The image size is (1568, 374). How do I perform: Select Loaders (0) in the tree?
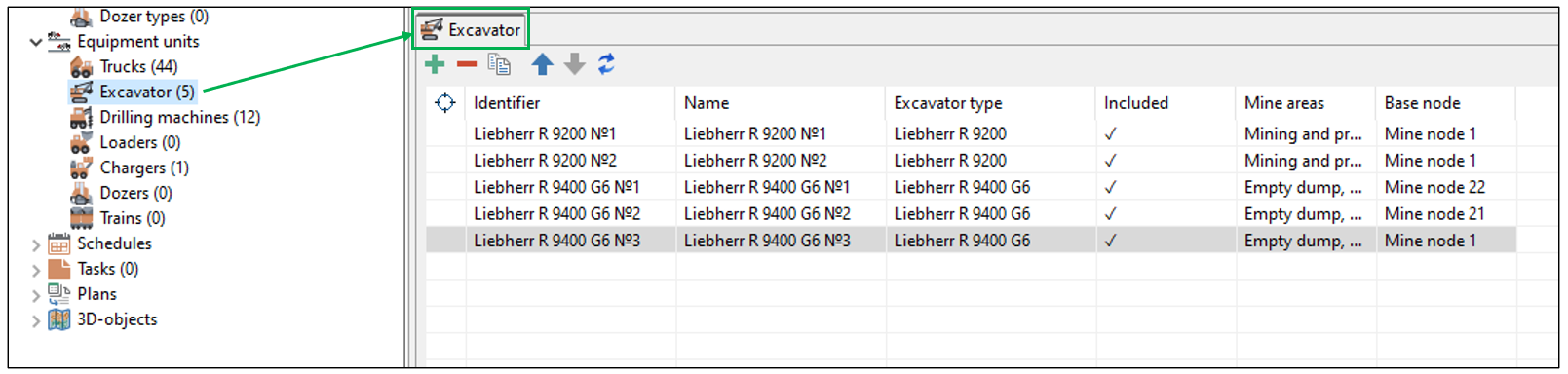(139, 143)
